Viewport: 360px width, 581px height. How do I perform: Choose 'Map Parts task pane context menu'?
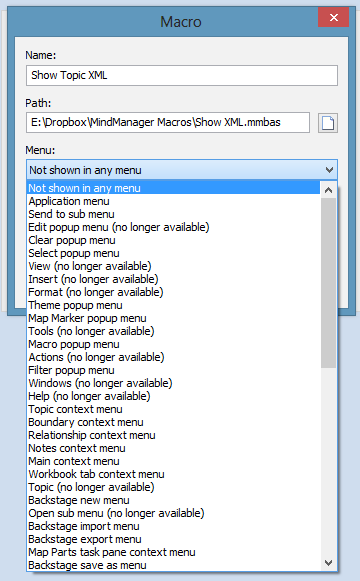[173, 552]
